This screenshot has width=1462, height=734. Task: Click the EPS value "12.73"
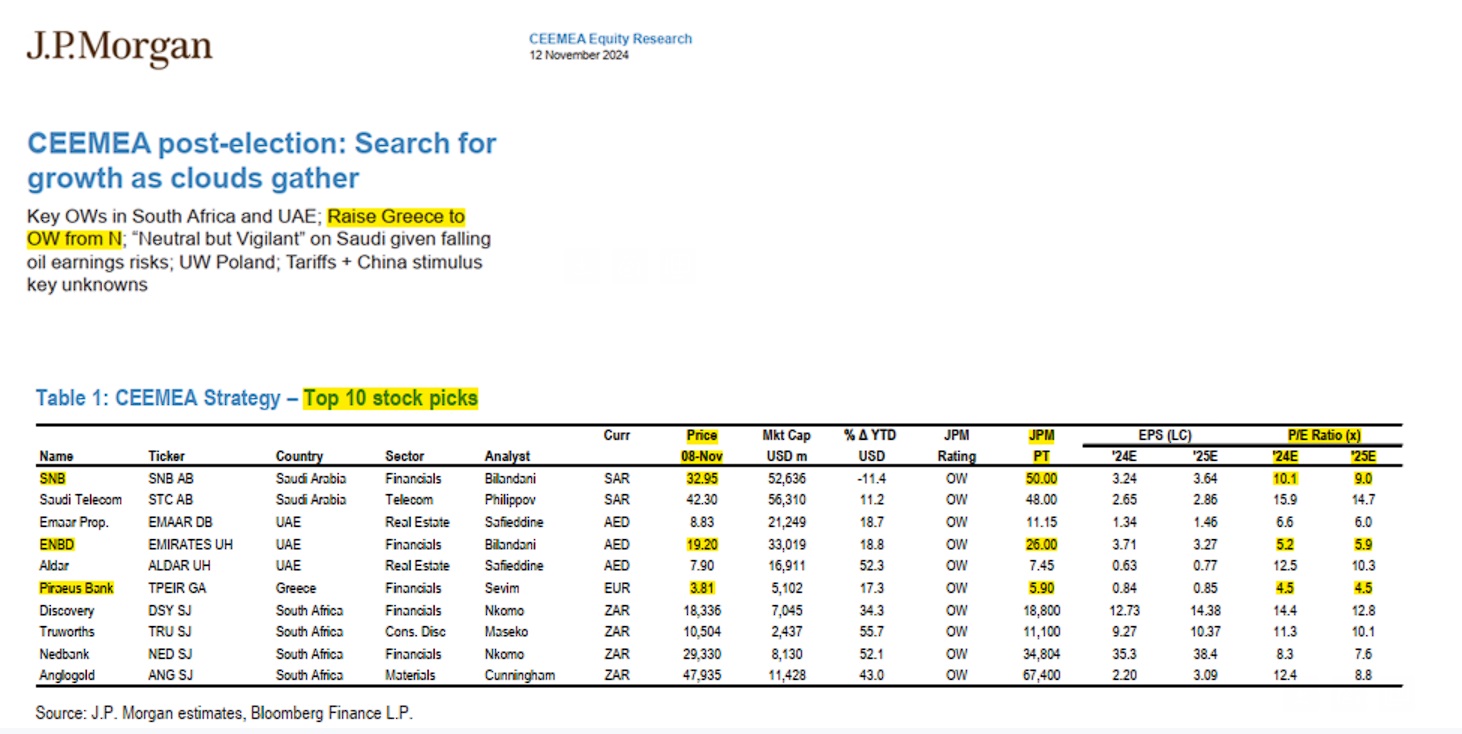tap(1124, 610)
